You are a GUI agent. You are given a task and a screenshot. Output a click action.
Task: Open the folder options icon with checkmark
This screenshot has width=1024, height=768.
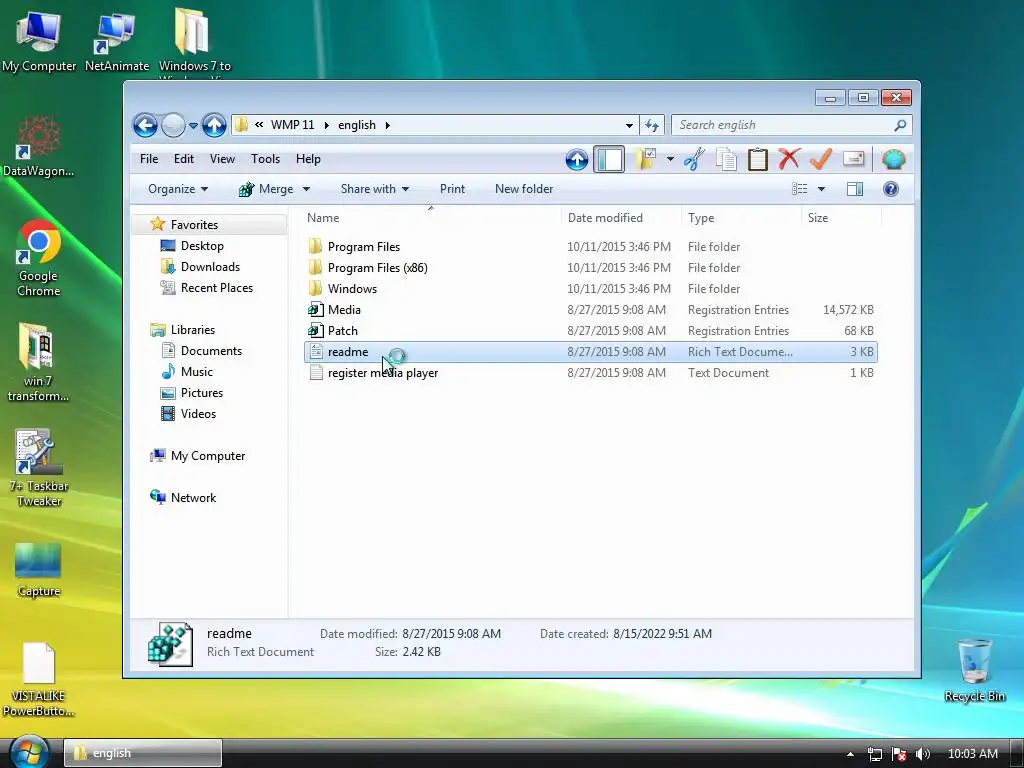(646, 159)
